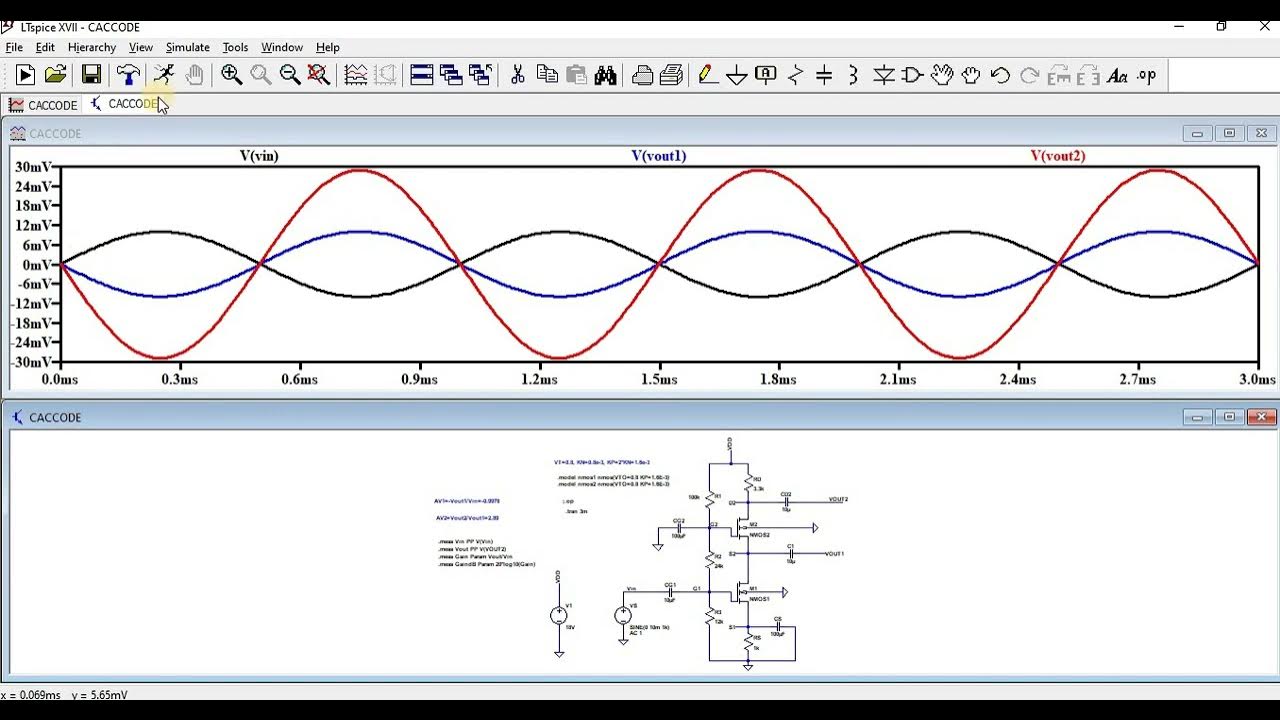Click the 1.5ms time axis label

click(659, 379)
